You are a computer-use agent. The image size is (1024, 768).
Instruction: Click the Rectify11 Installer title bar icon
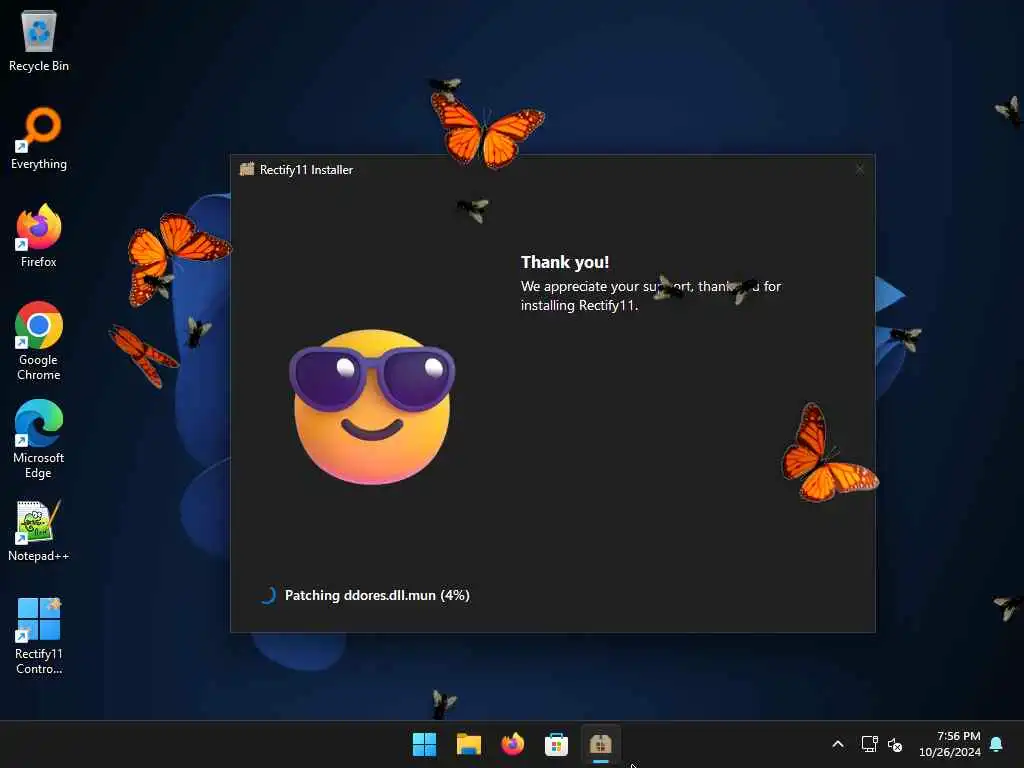[x=247, y=170]
